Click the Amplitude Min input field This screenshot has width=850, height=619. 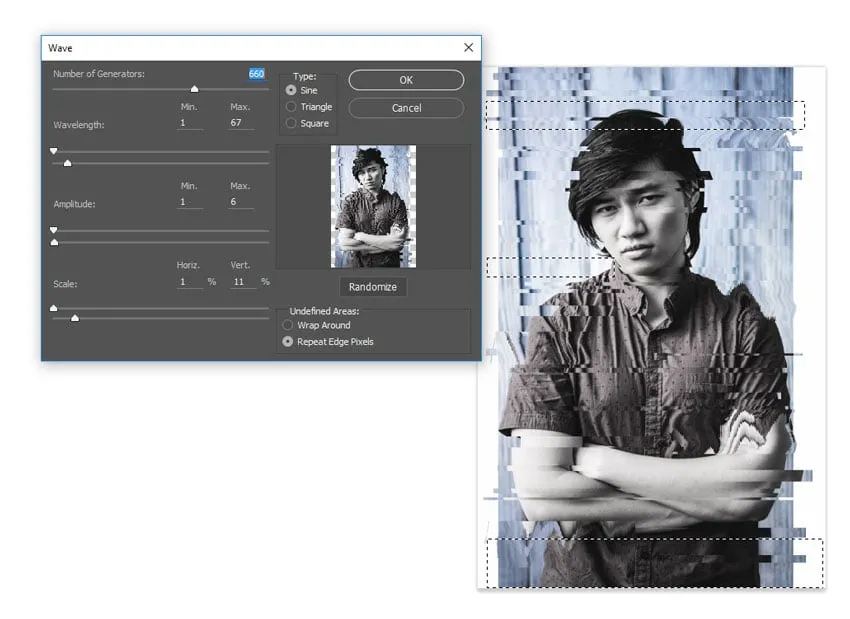(x=189, y=202)
